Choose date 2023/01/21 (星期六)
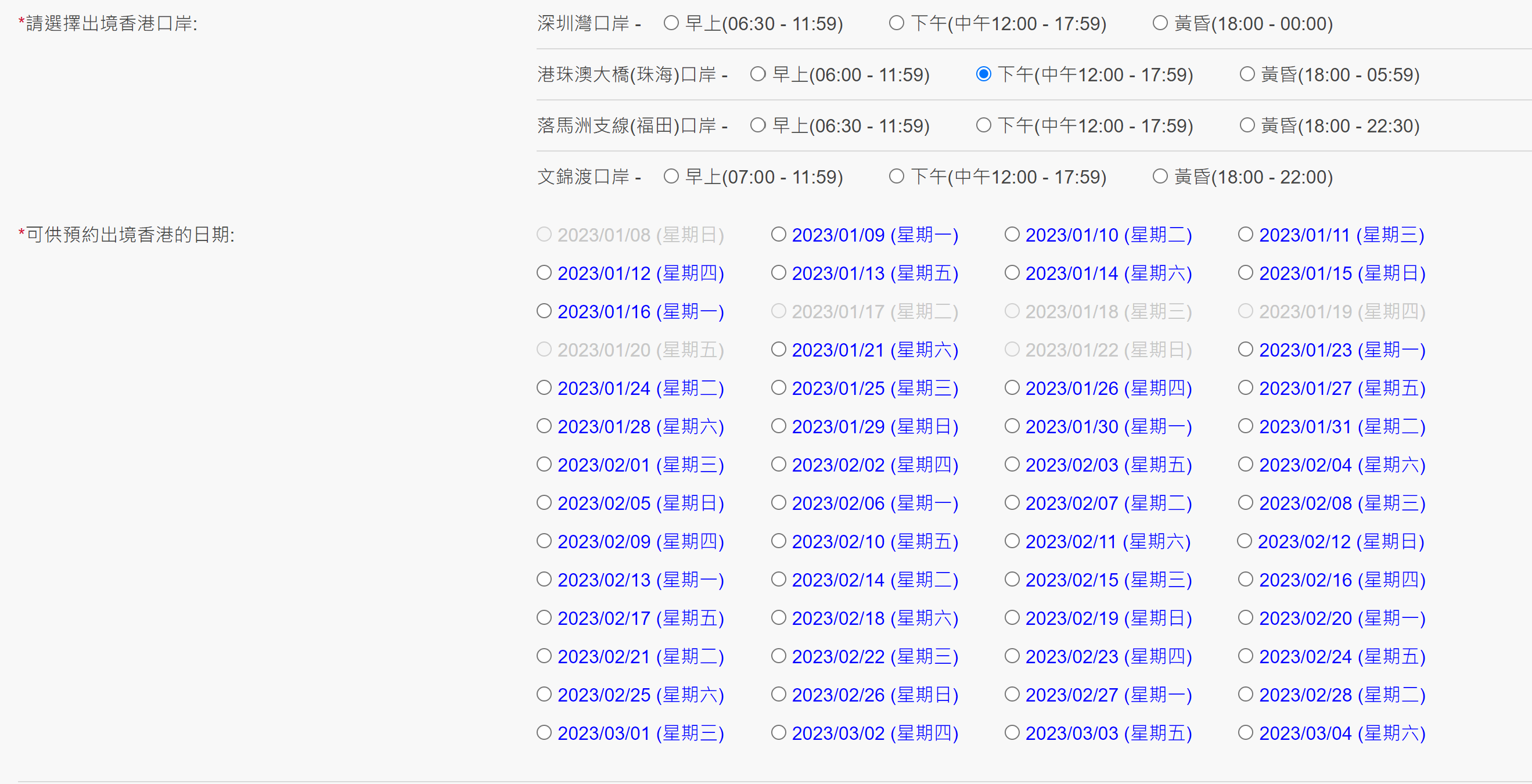 coord(779,350)
